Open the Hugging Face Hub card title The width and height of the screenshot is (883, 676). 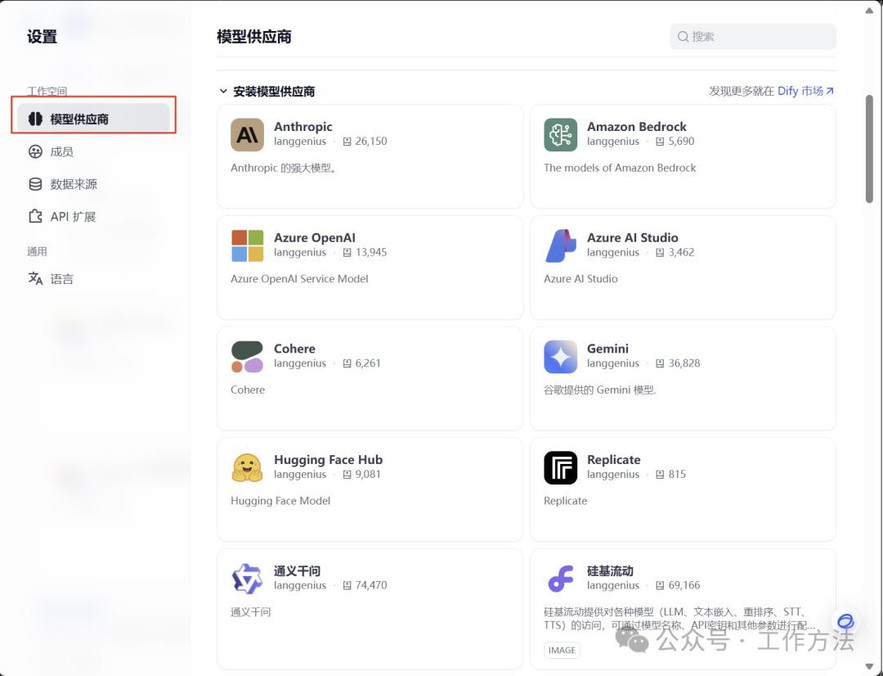coord(328,460)
